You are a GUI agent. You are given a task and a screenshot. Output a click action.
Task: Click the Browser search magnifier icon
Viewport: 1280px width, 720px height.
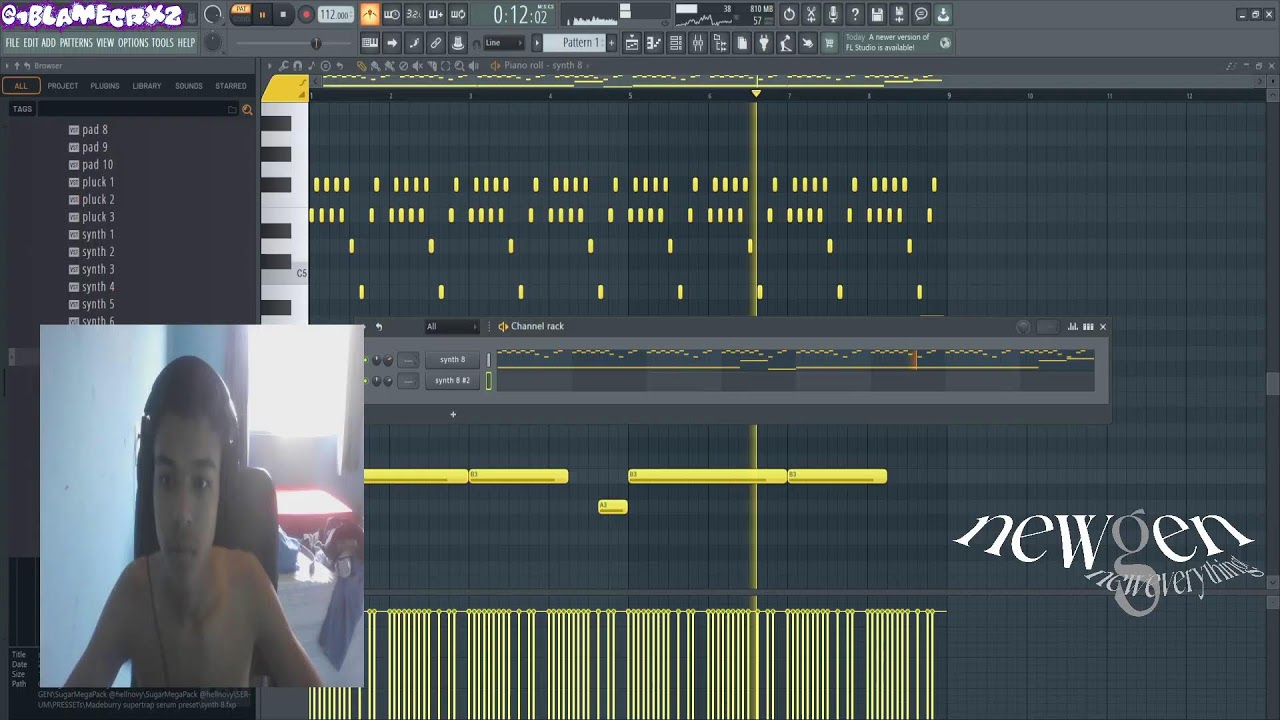(x=247, y=109)
